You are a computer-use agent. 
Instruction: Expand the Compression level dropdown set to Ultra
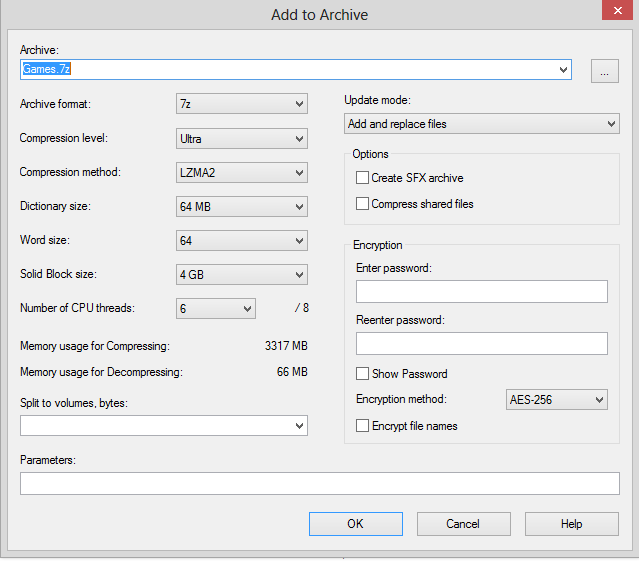242,139
